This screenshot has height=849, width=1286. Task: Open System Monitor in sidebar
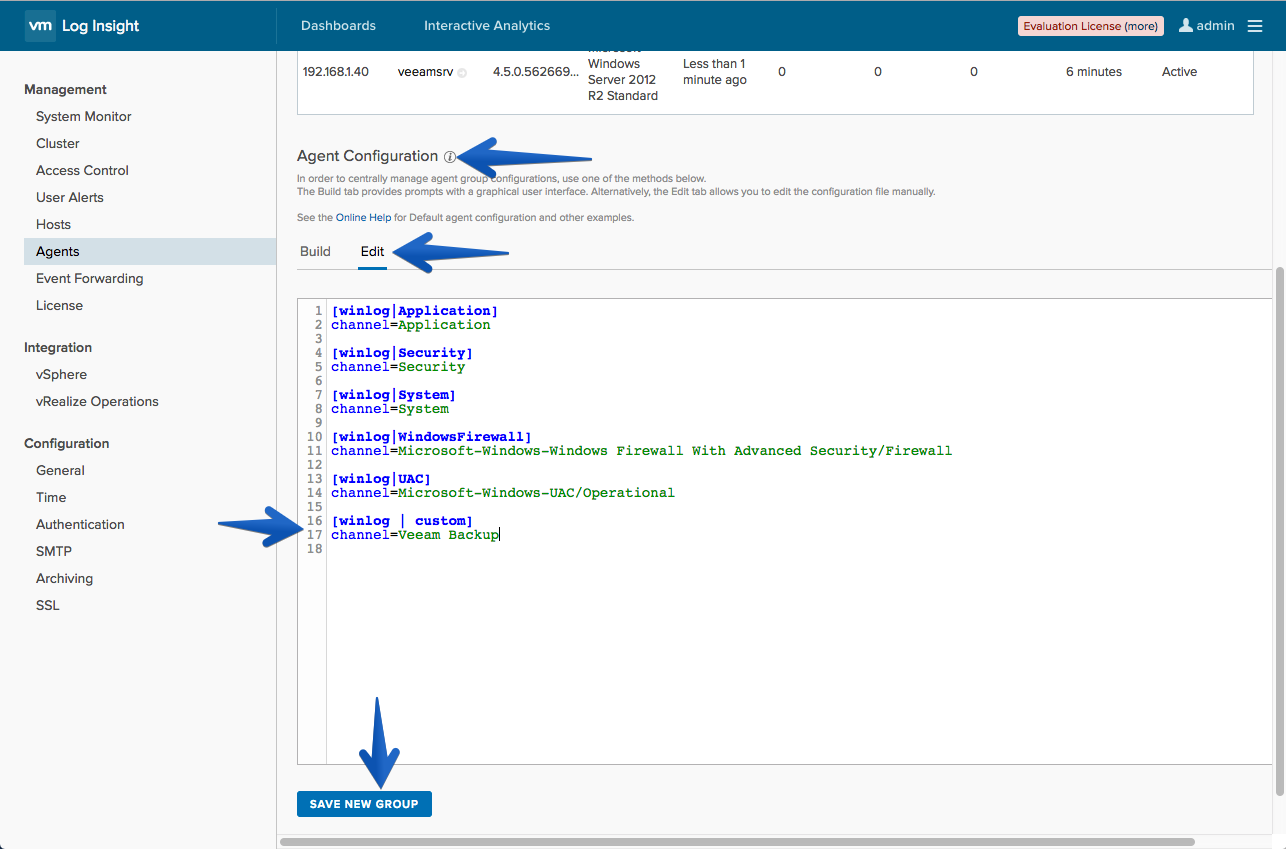coord(84,116)
